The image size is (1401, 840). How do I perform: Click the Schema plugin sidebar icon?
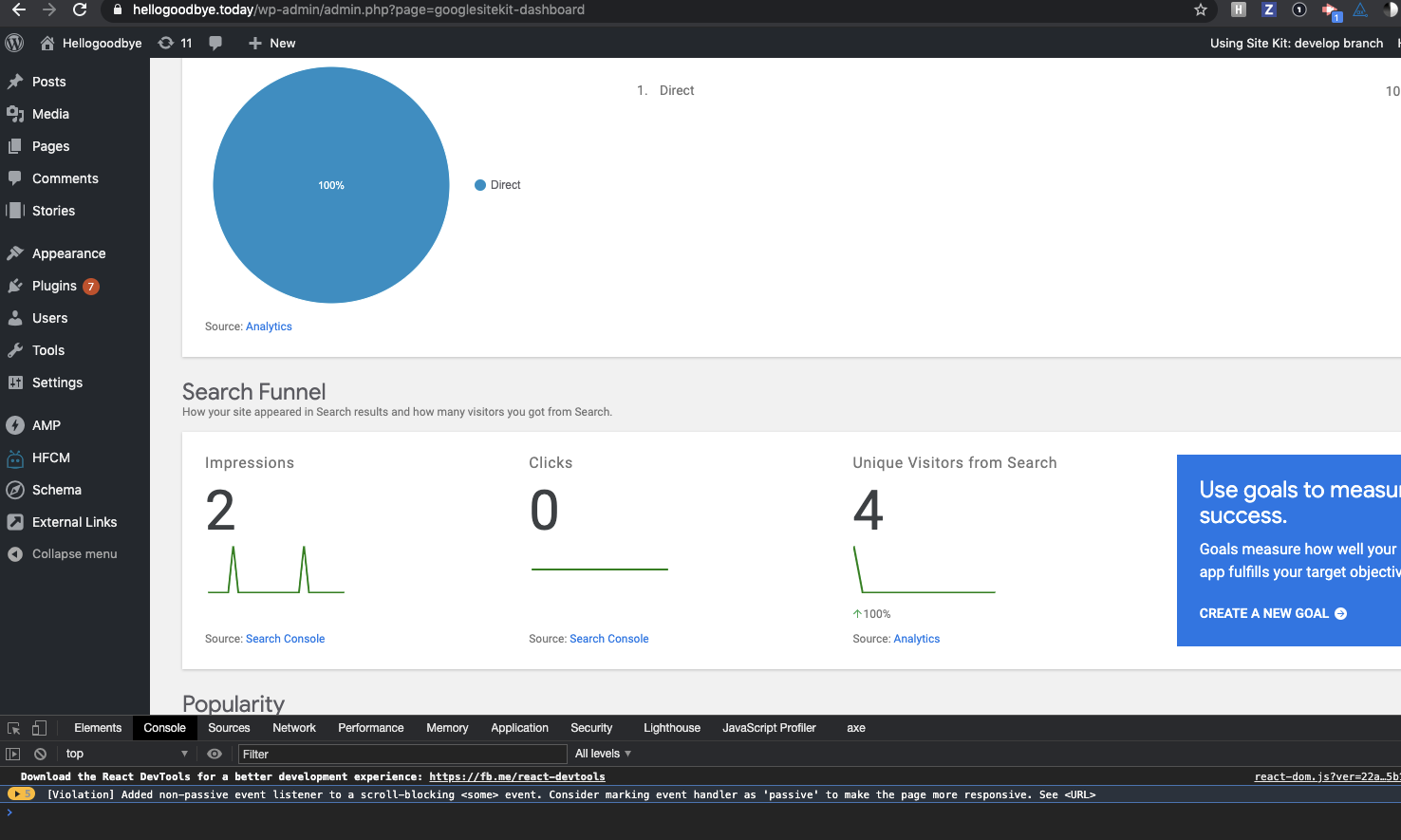pyautogui.click(x=16, y=490)
